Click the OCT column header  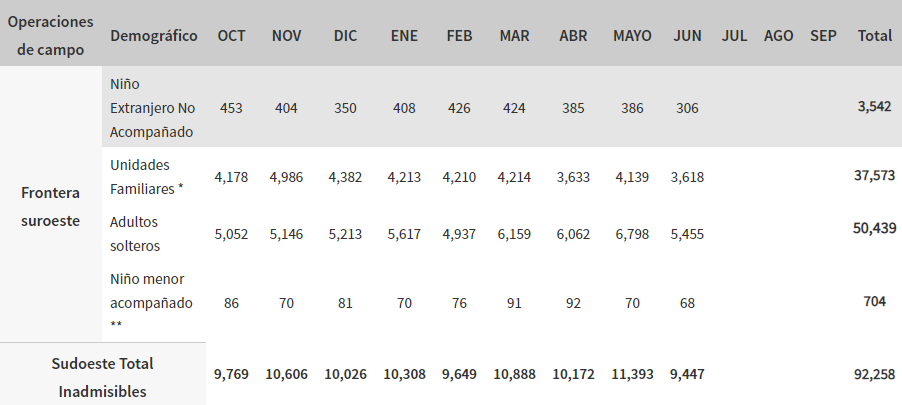point(231,36)
